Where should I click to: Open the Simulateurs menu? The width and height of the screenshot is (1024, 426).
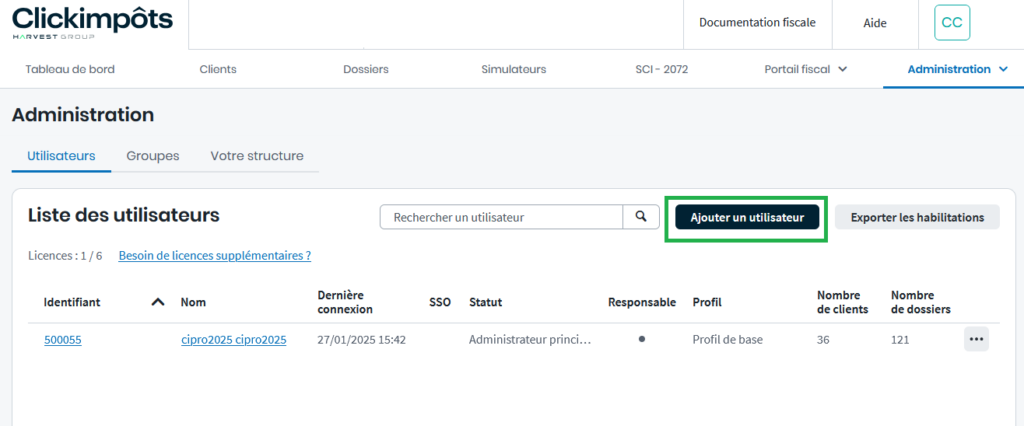[x=513, y=69]
